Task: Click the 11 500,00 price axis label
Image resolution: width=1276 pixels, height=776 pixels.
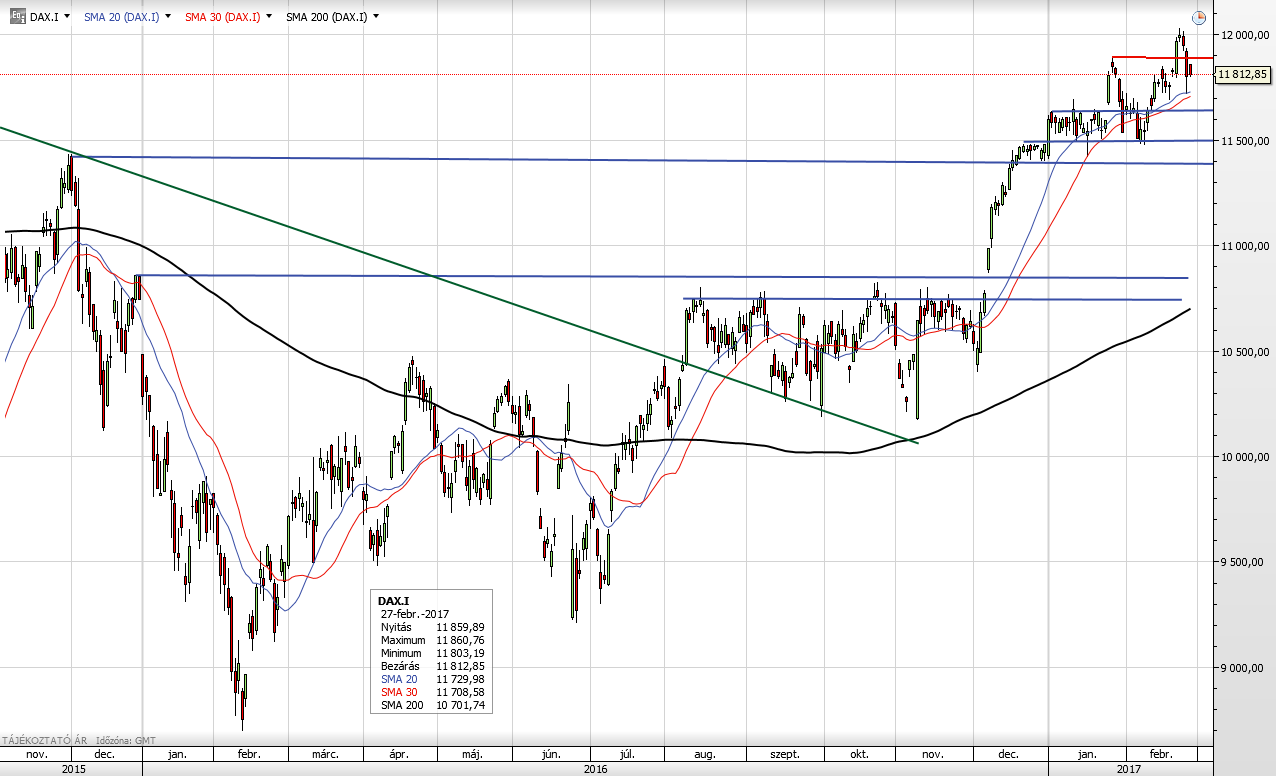Action: point(1245,141)
